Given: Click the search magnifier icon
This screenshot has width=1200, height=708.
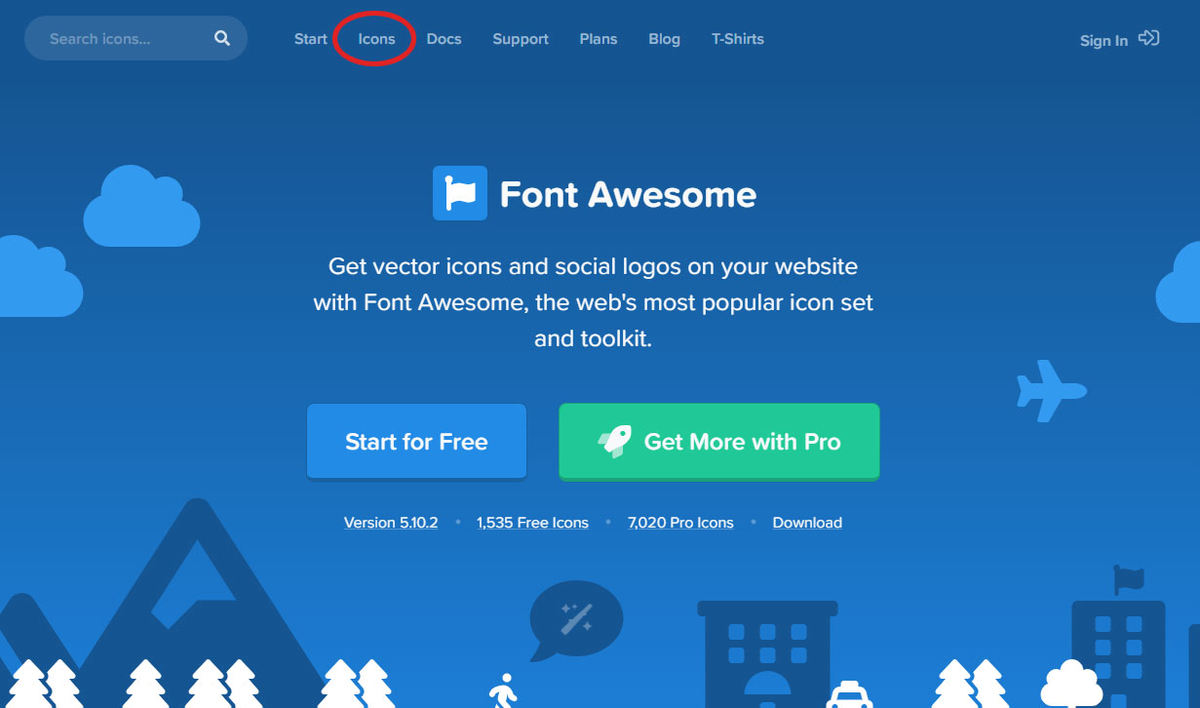Looking at the screenshot, I should pos(222,39).
